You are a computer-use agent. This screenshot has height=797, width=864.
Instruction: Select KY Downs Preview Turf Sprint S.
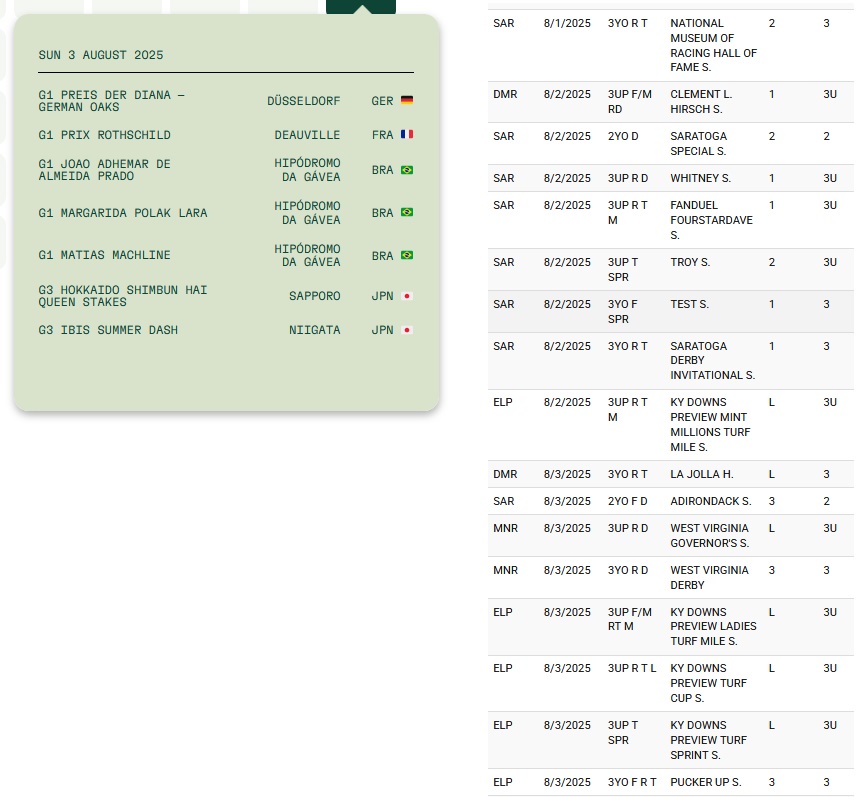[x=708, y=740]
